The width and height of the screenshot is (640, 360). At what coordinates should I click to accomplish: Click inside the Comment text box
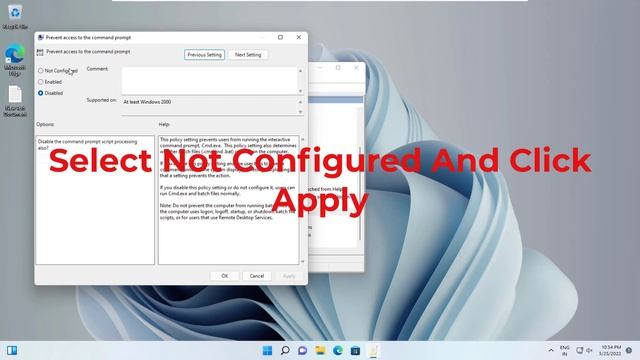click(x=209, y=81)
